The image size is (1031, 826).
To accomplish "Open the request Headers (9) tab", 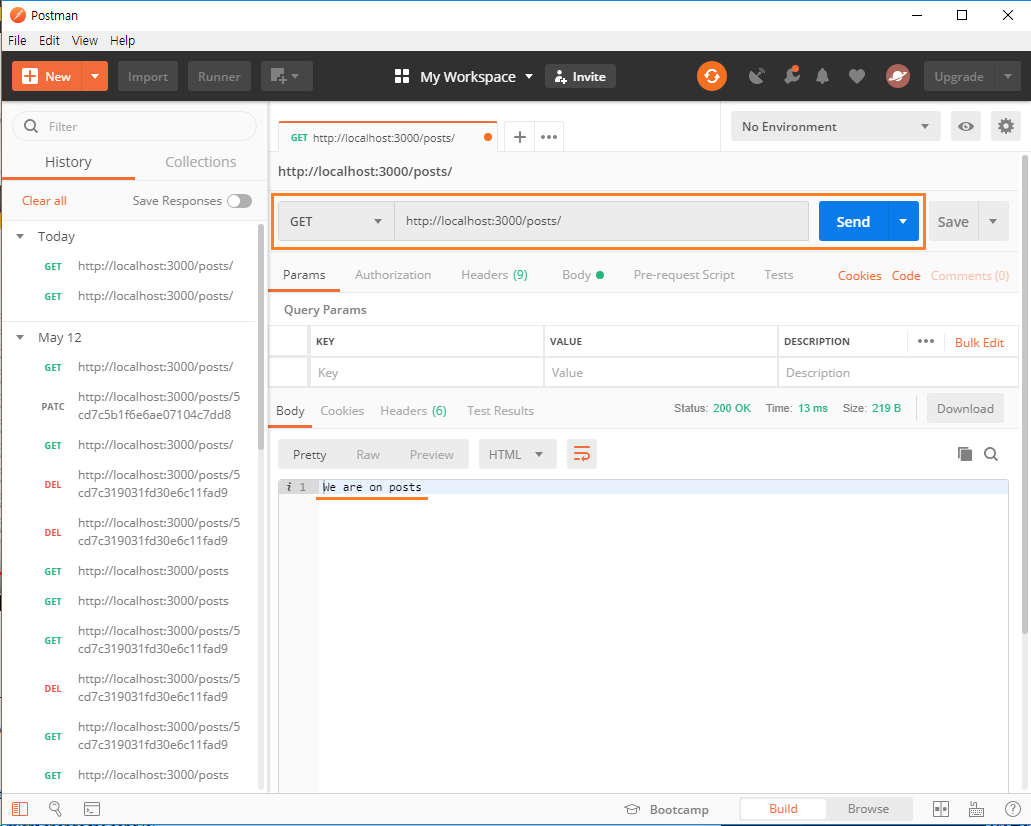I will (x=494, y=275).
